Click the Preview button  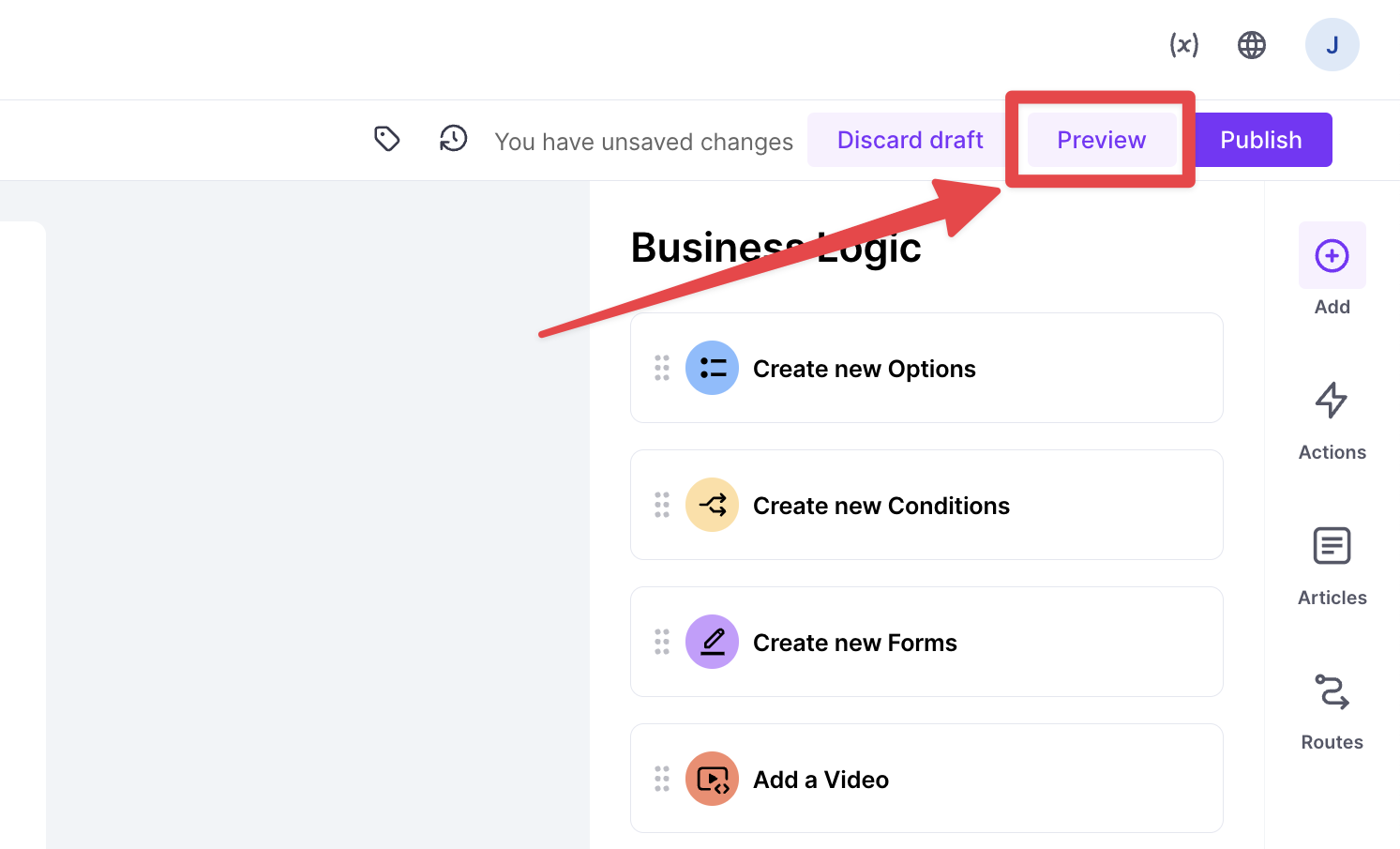pos(1102,140)
